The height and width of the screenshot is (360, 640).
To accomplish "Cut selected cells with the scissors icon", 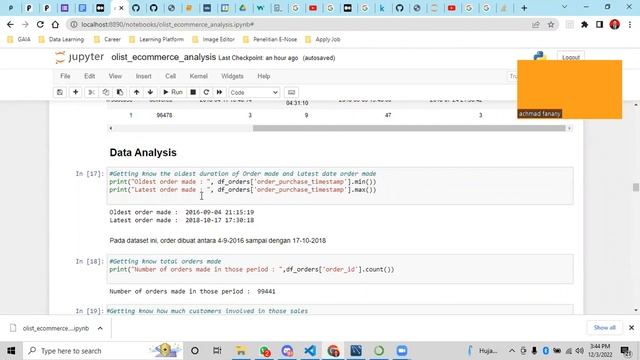I will pyautogui.click(x=91, y=92).
